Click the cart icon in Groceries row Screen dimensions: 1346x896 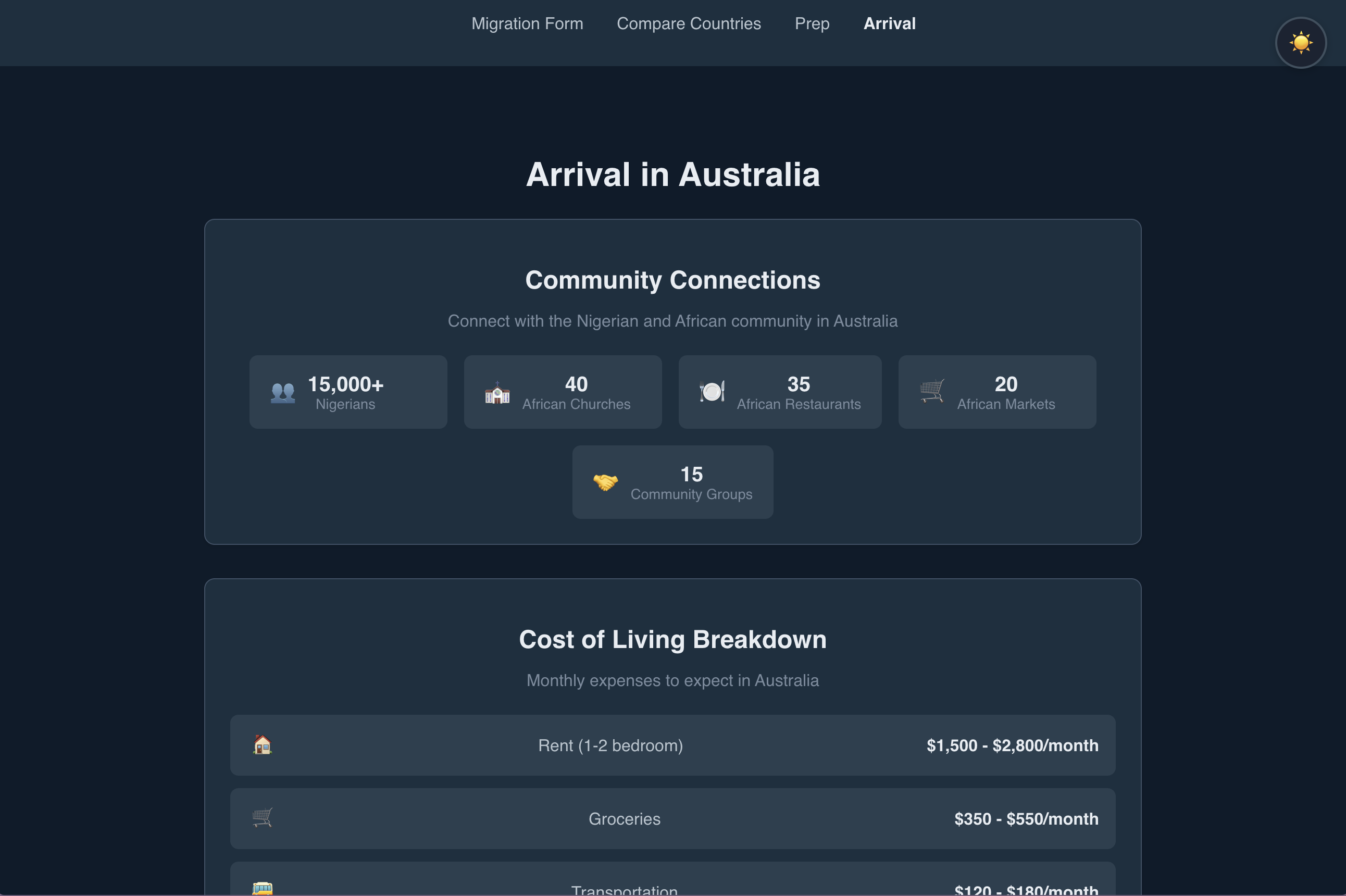[262, 818]
